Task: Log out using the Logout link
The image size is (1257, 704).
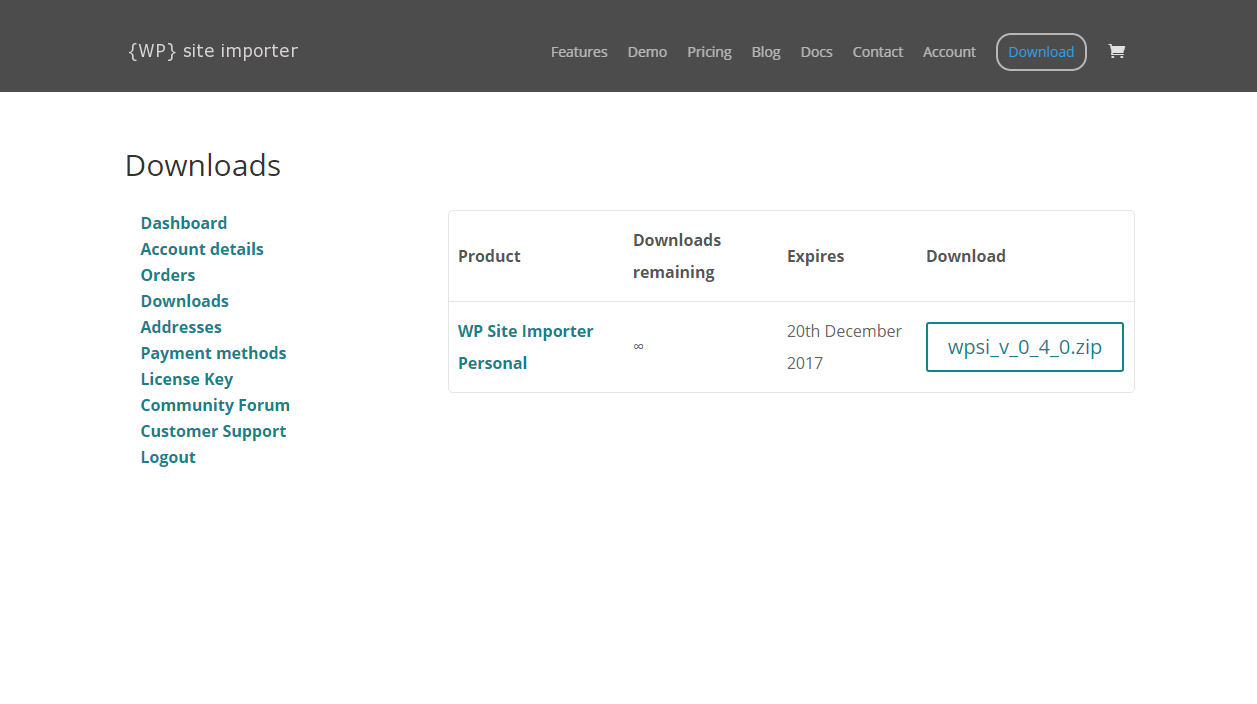Action: pyautogui.click(x=168, y=457)
